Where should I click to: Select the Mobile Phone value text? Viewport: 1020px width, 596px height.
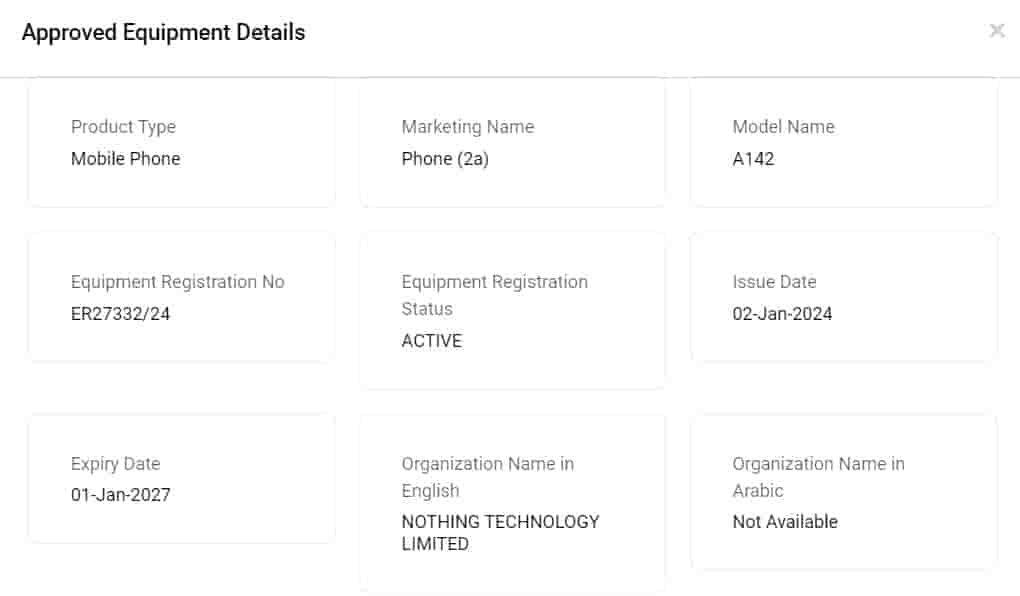coord(125,159)
